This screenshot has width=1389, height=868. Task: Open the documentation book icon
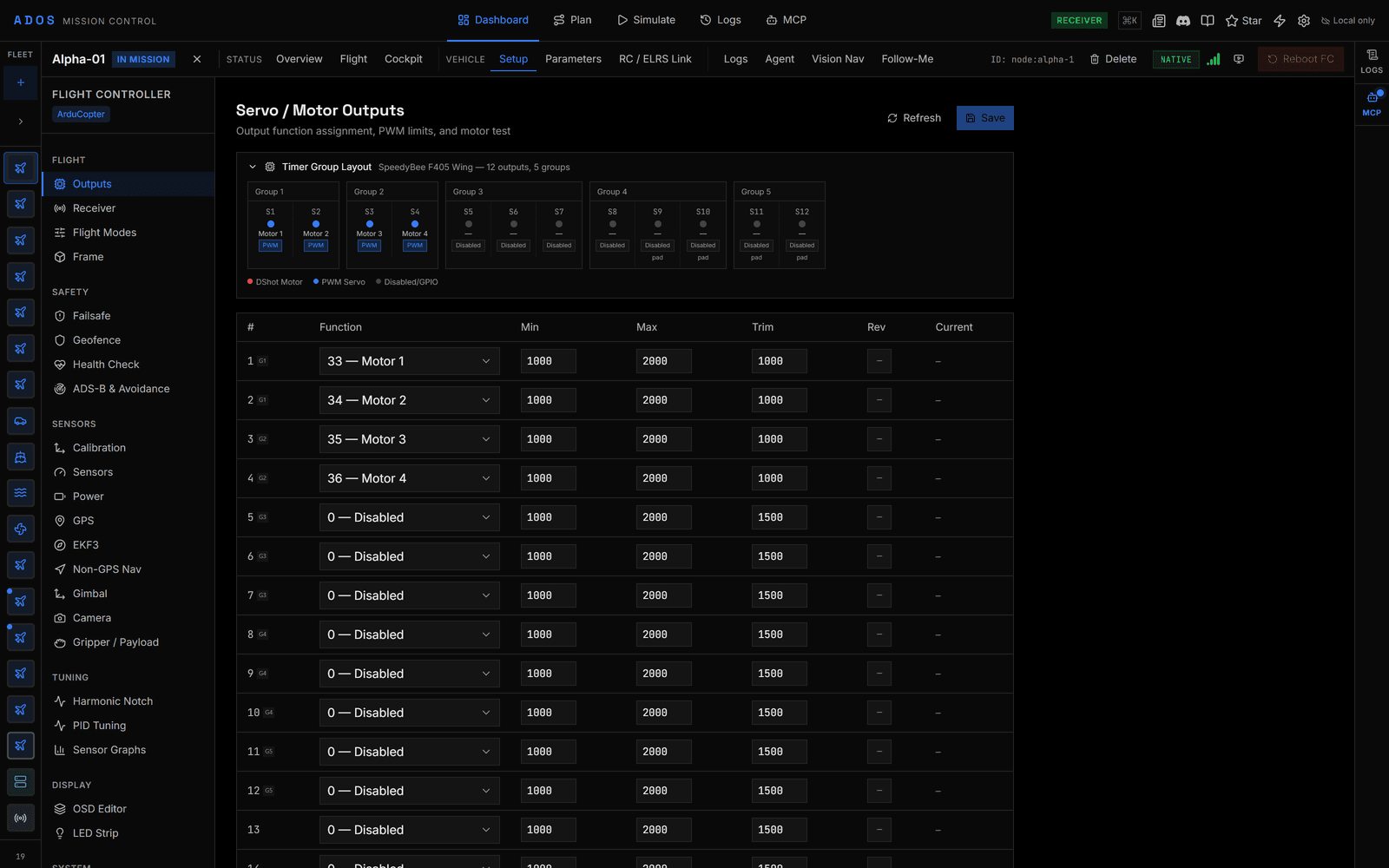coord(1207,20)
